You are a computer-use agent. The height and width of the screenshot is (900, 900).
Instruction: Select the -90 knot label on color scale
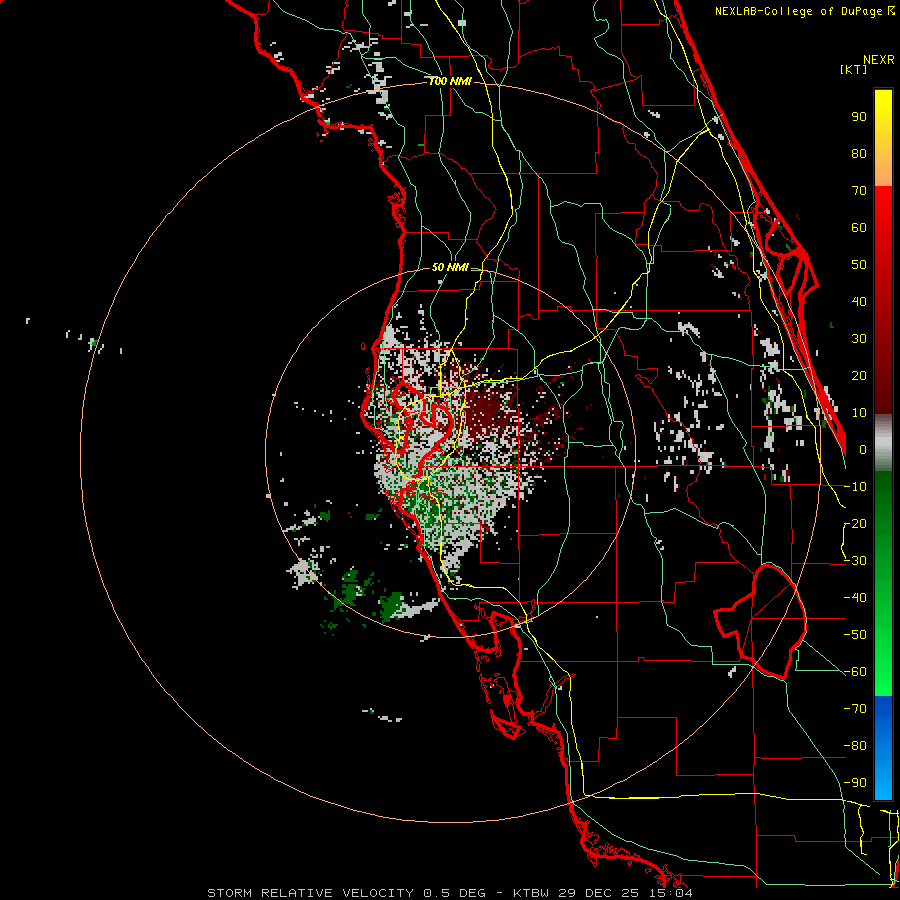855,783
